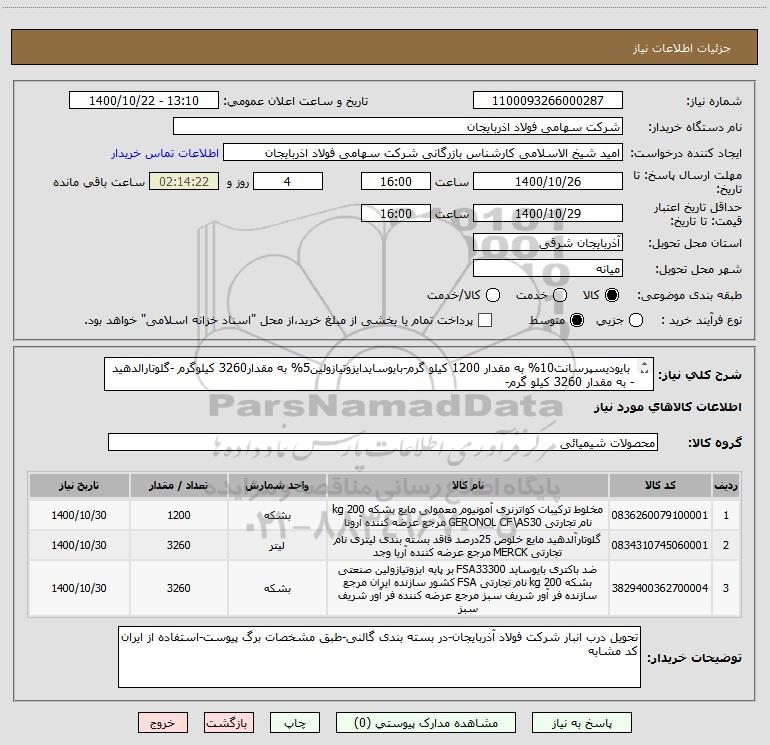Click the شماره نیاز number field
The width and height of the screenshot is (770, 745).
point(548,100)
